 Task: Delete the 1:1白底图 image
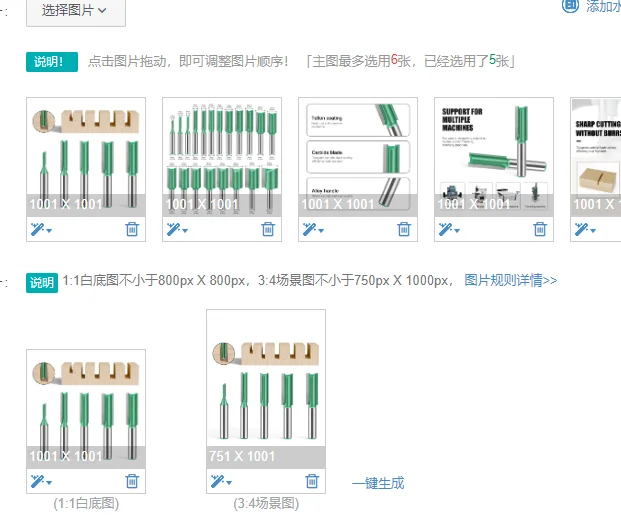point(132,481)
